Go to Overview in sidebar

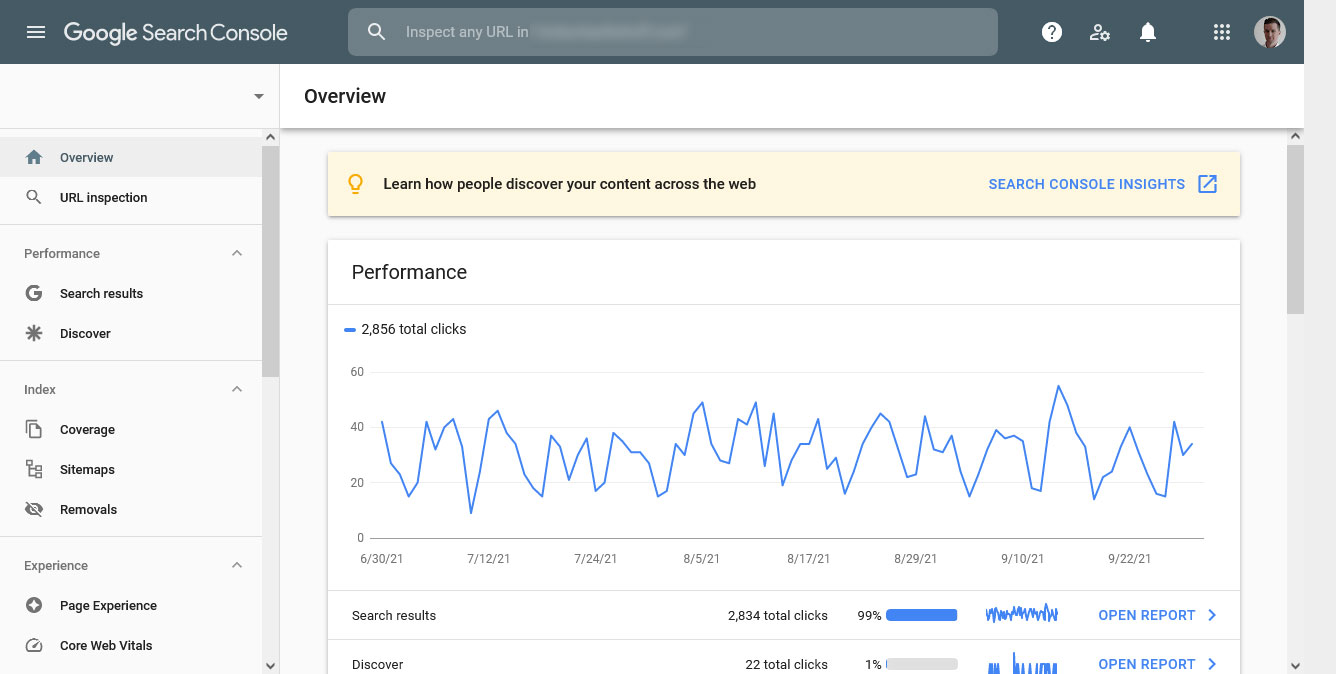131,157
